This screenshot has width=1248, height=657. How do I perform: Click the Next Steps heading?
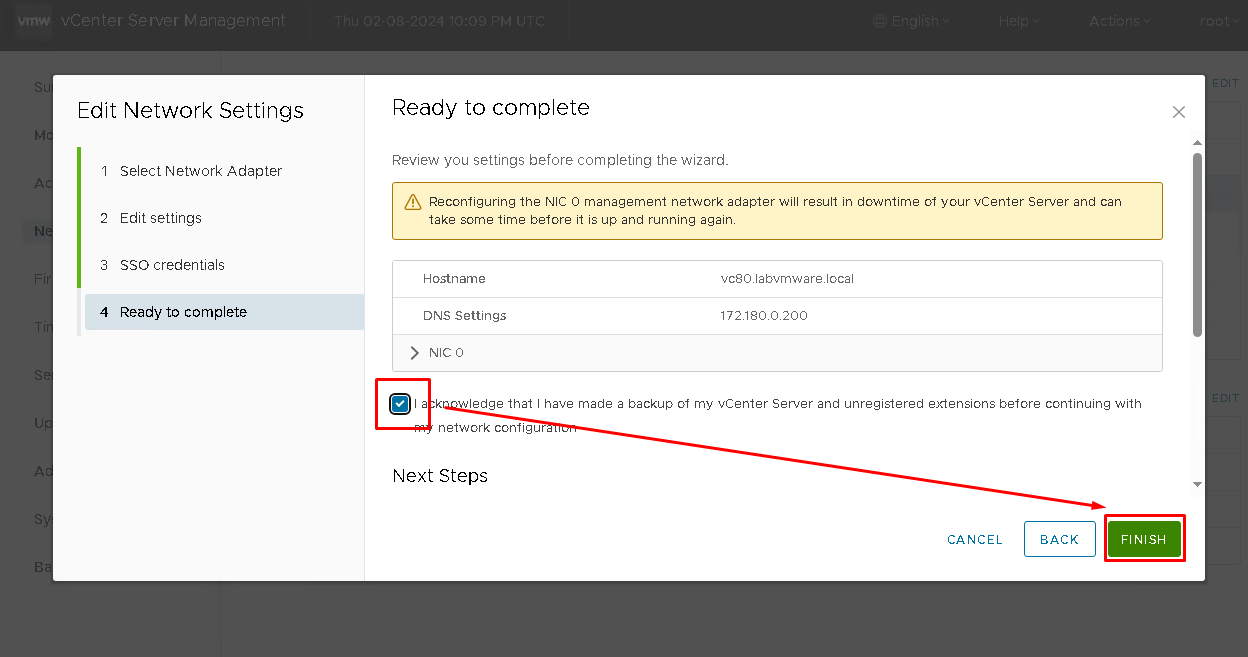[440, 476]
